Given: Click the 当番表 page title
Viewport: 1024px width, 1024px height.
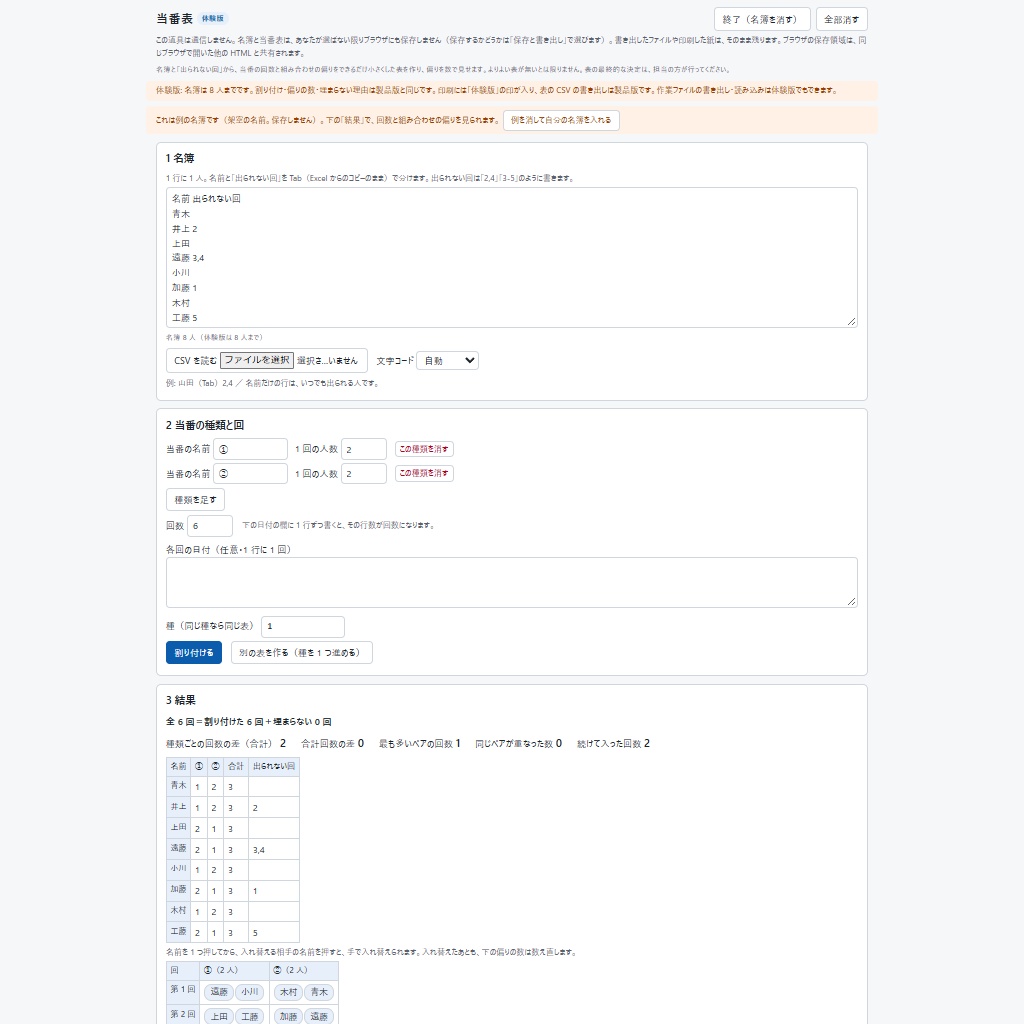Looking at the screenshot, I should 174,19.
